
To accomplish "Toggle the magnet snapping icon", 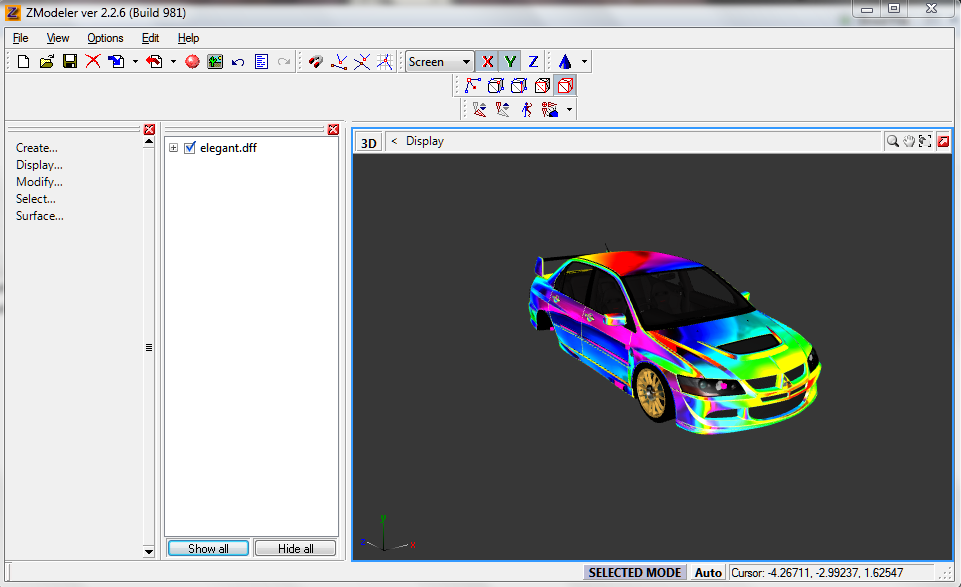I will point(316,61).
